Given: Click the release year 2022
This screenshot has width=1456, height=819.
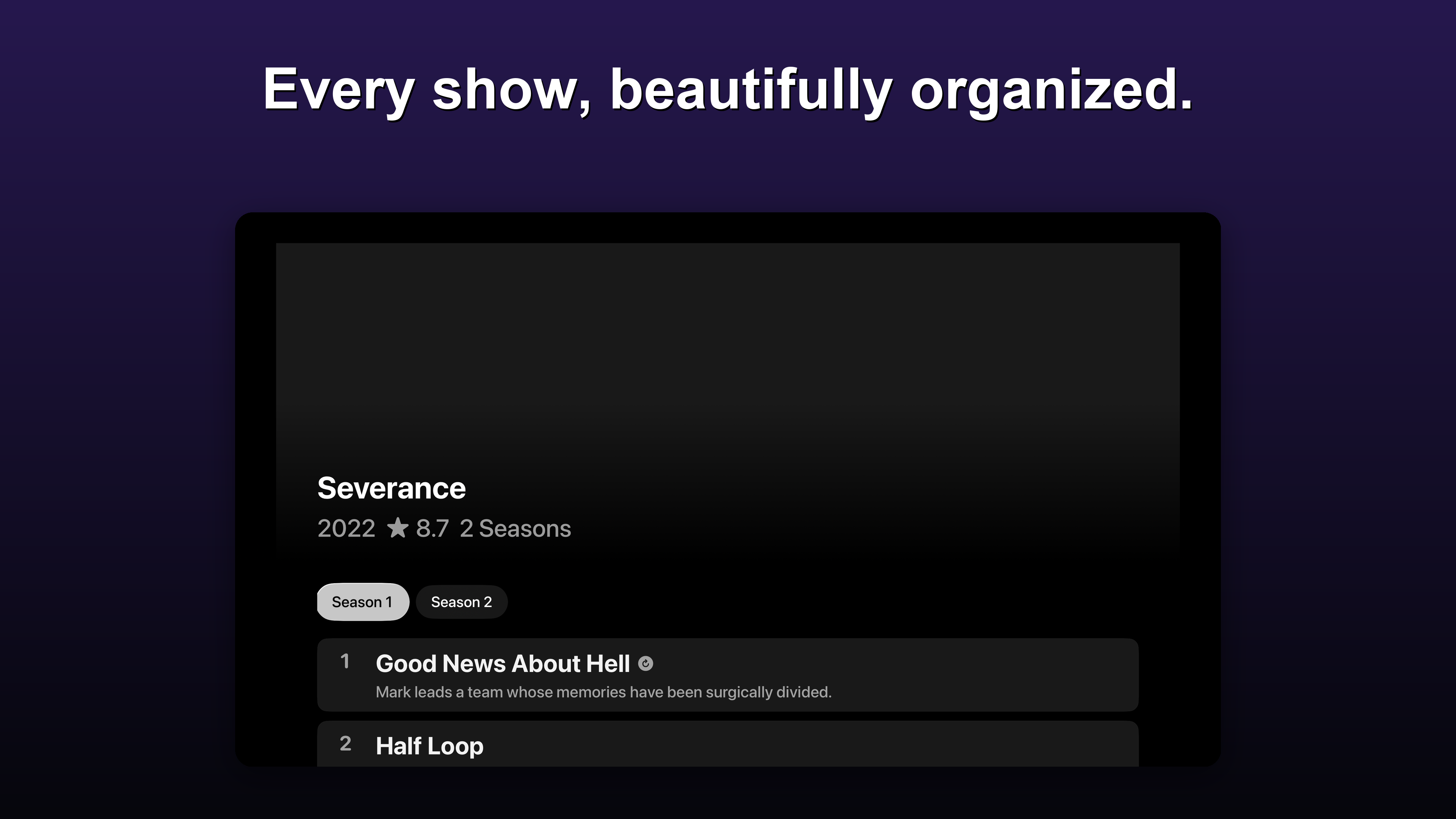Looking at the screenshot, I should 347,529.
